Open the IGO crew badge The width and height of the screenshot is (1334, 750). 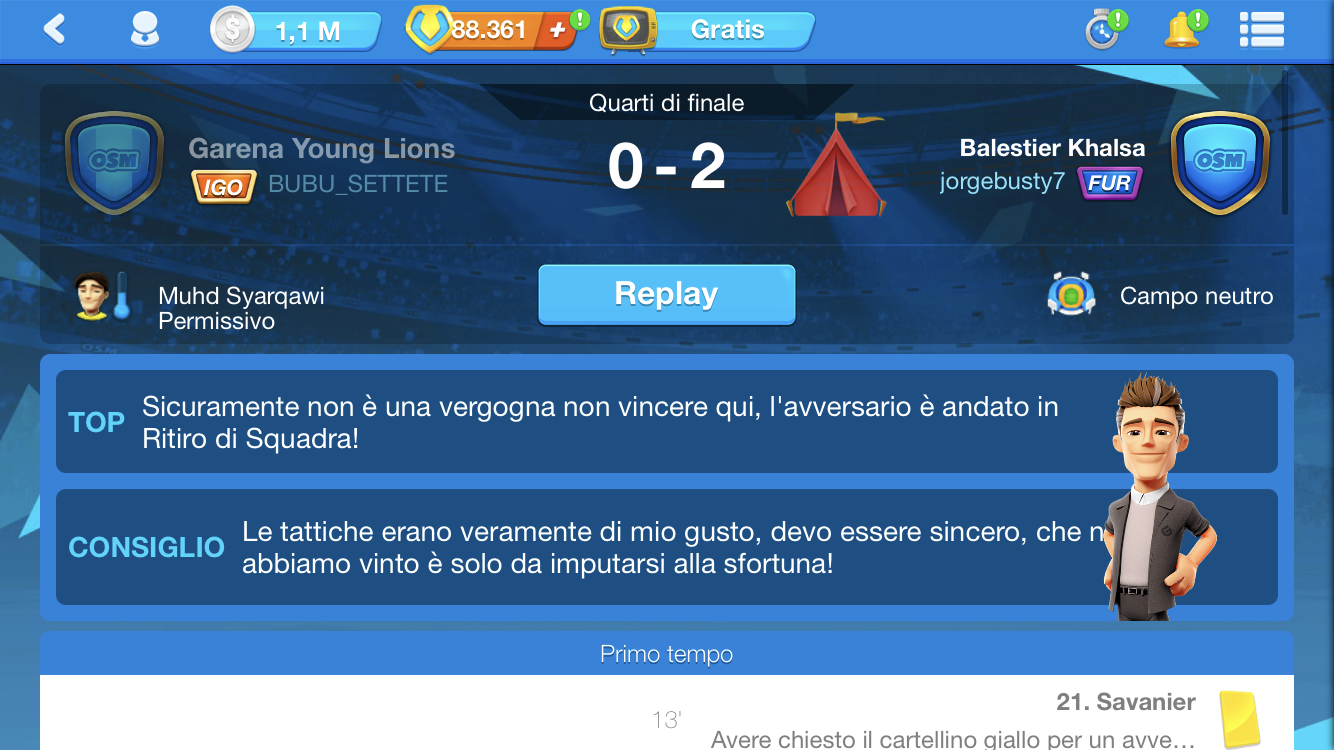coord(224,186)
